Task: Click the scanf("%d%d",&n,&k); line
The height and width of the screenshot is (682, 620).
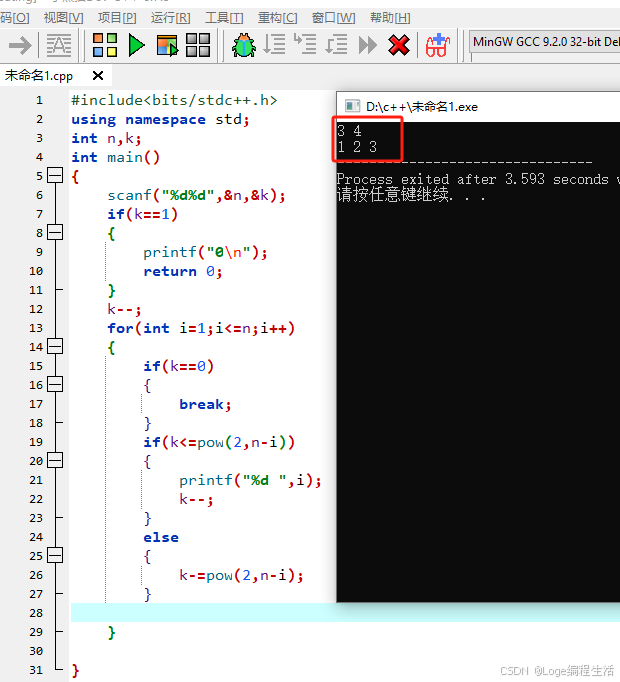Action: 196,195
